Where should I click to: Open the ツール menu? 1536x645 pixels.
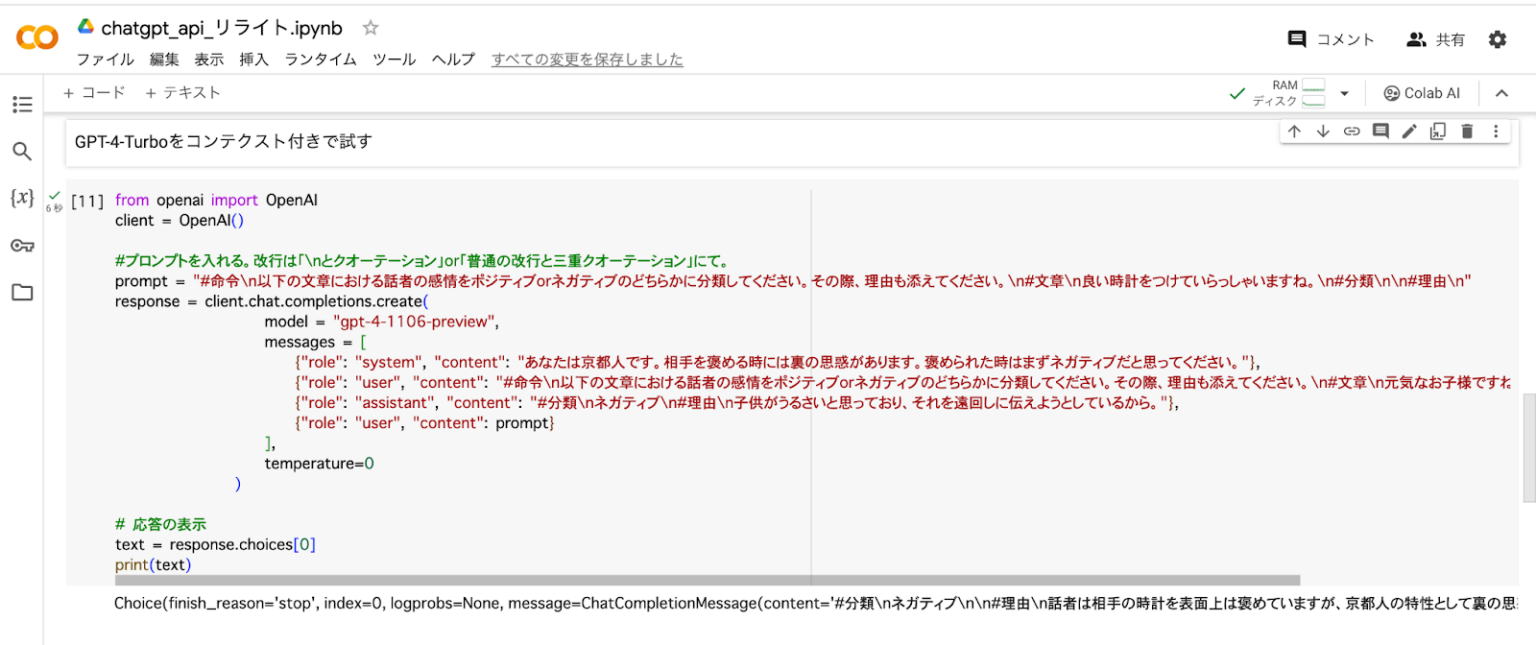394,59
